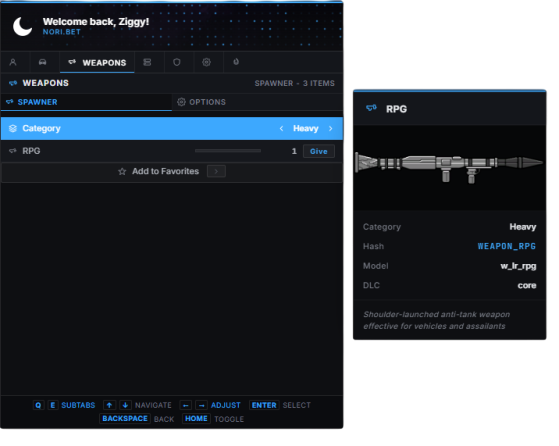Viewport: 559px width, 446px height.
Task: Click the crescent moon logo
Action: (22, 26)
